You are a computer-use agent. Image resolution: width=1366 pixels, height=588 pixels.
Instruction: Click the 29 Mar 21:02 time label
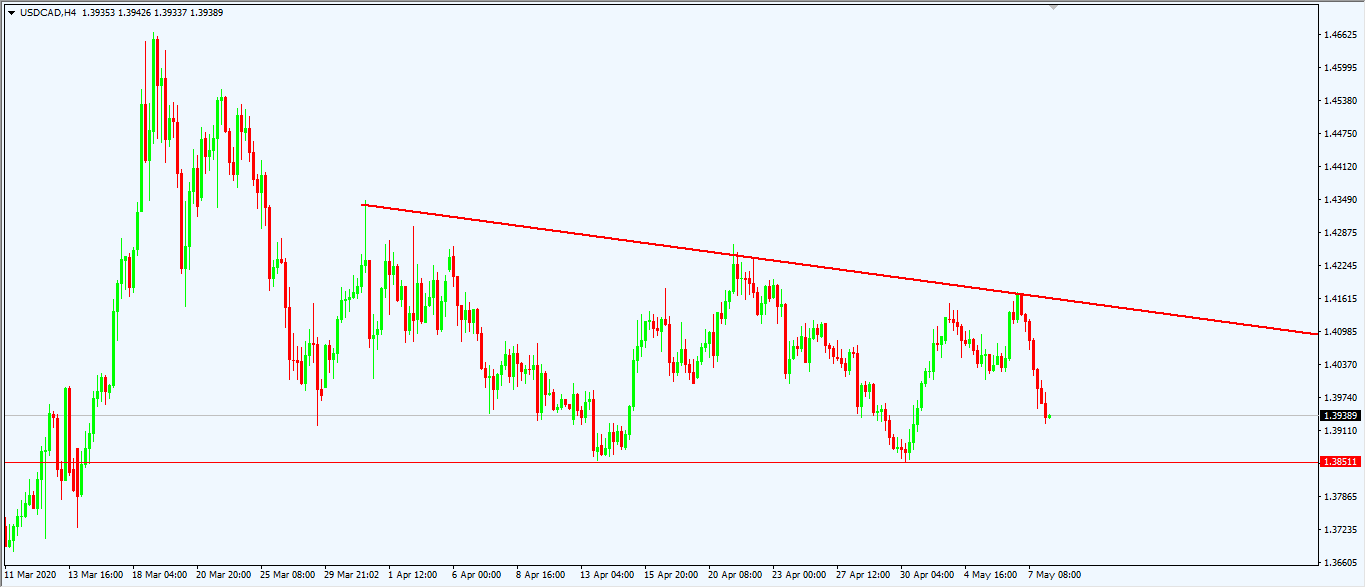pyautogui.click(x=351, y=575)
